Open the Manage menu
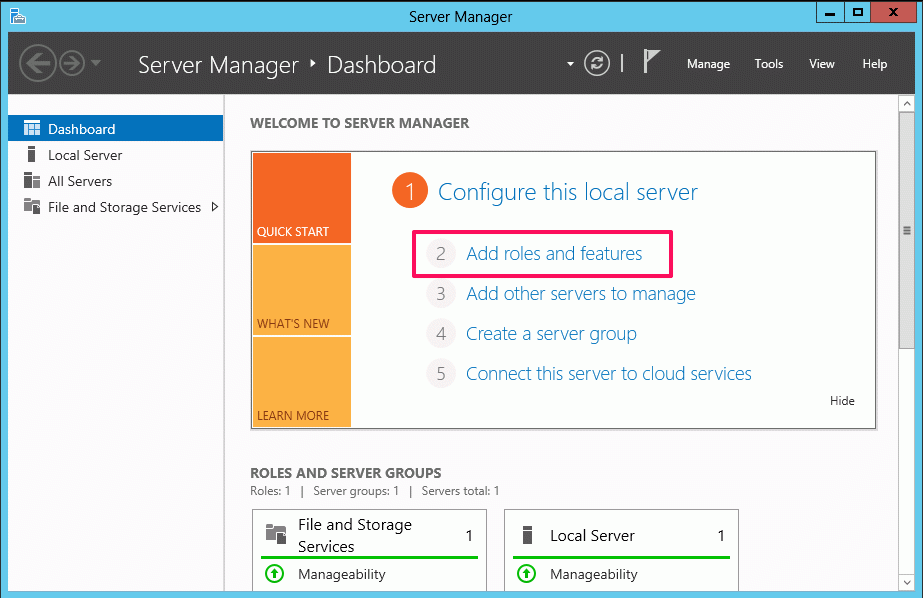The width and height of the screenshot is (923, 598). [708, 64]
